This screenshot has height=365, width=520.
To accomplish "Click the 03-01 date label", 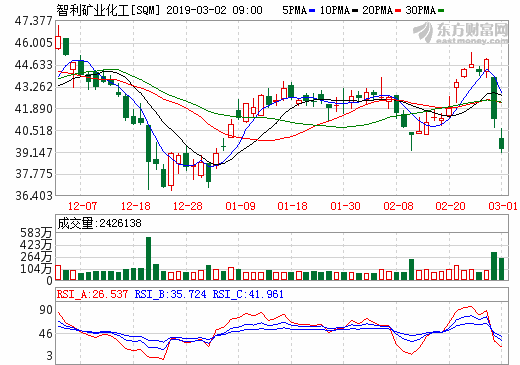I will point(503,206).
